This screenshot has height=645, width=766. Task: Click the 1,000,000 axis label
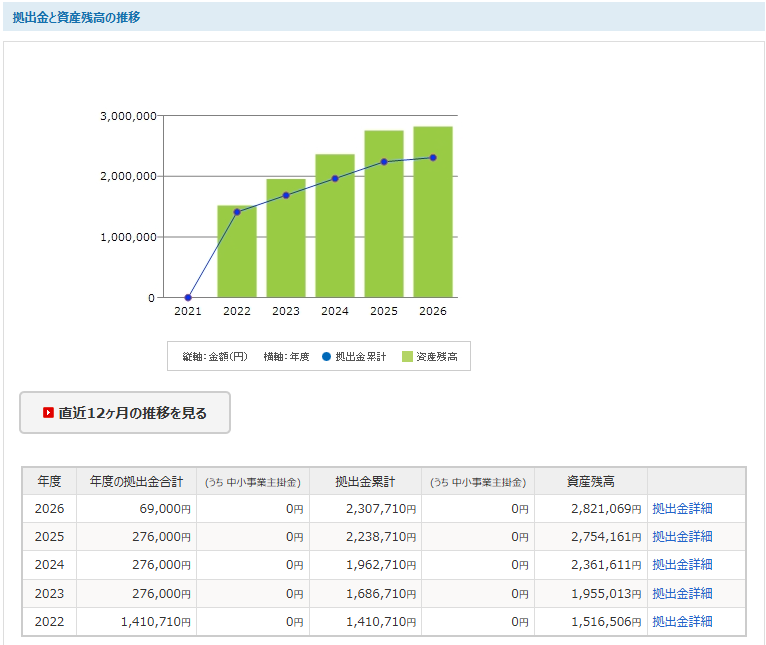pos(128,237)
